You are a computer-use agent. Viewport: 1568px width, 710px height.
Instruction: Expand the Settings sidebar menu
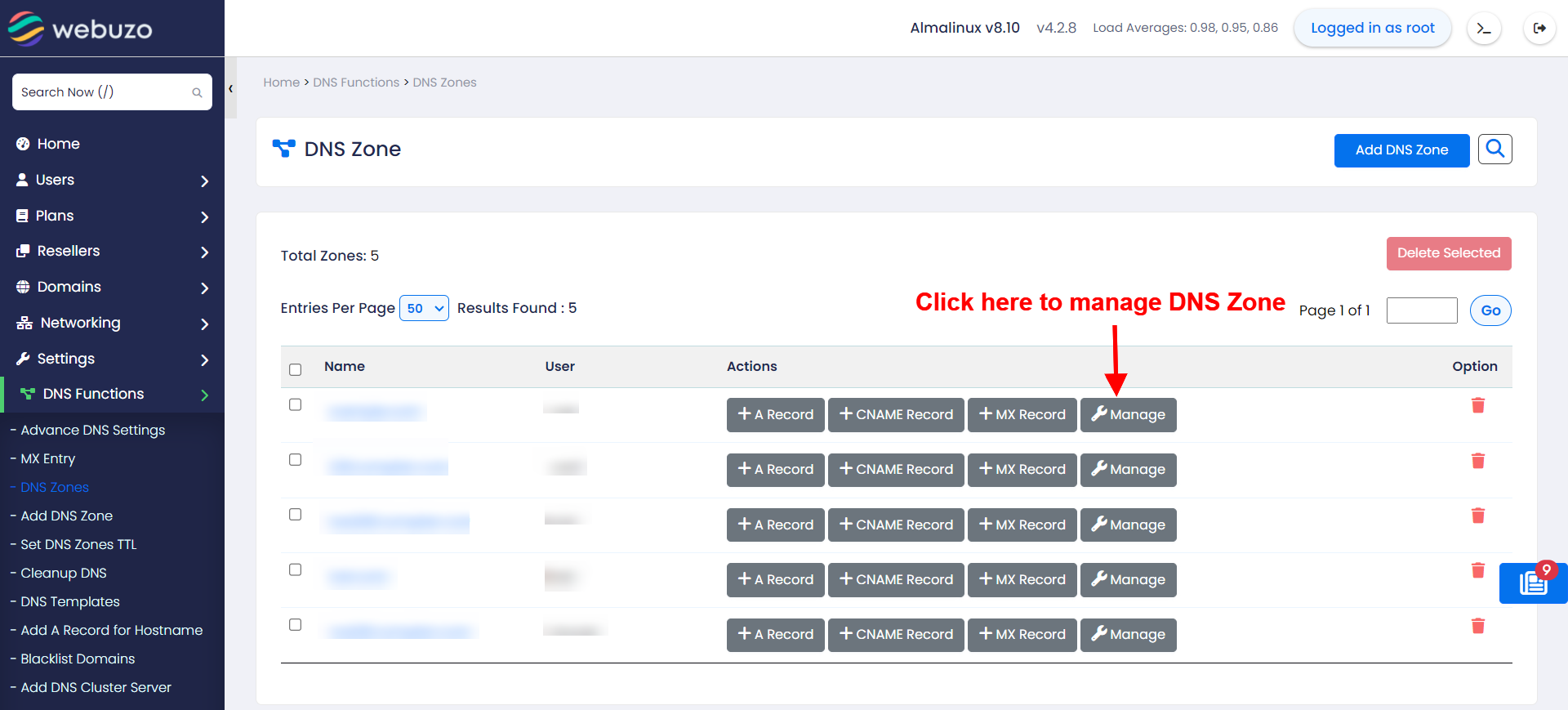coord(112,359)
